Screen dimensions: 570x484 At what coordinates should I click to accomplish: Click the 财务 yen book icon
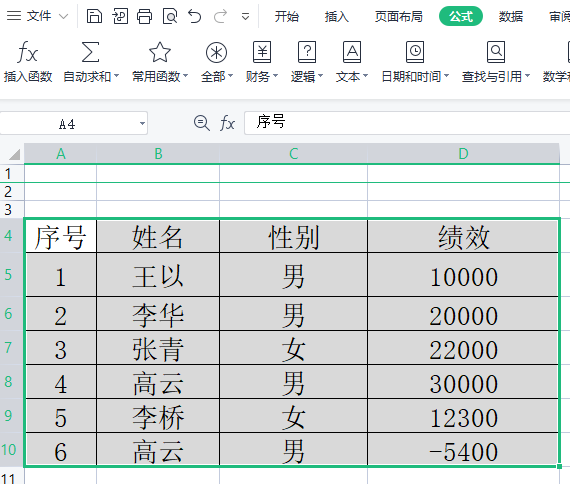click(x=262, y=52)
